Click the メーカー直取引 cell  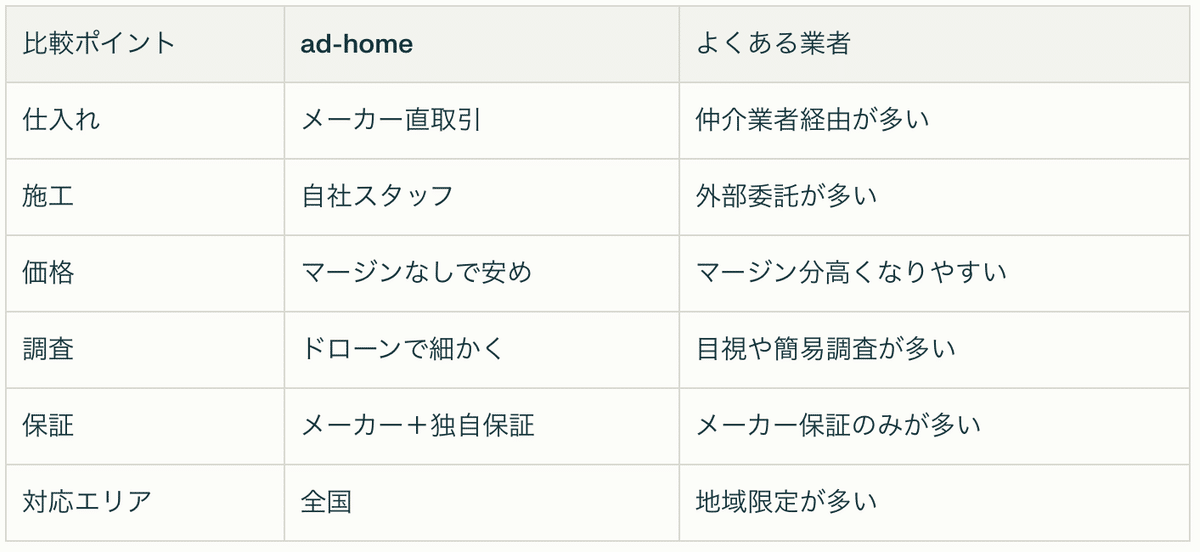pyautogui.click(x=393, y=120)
